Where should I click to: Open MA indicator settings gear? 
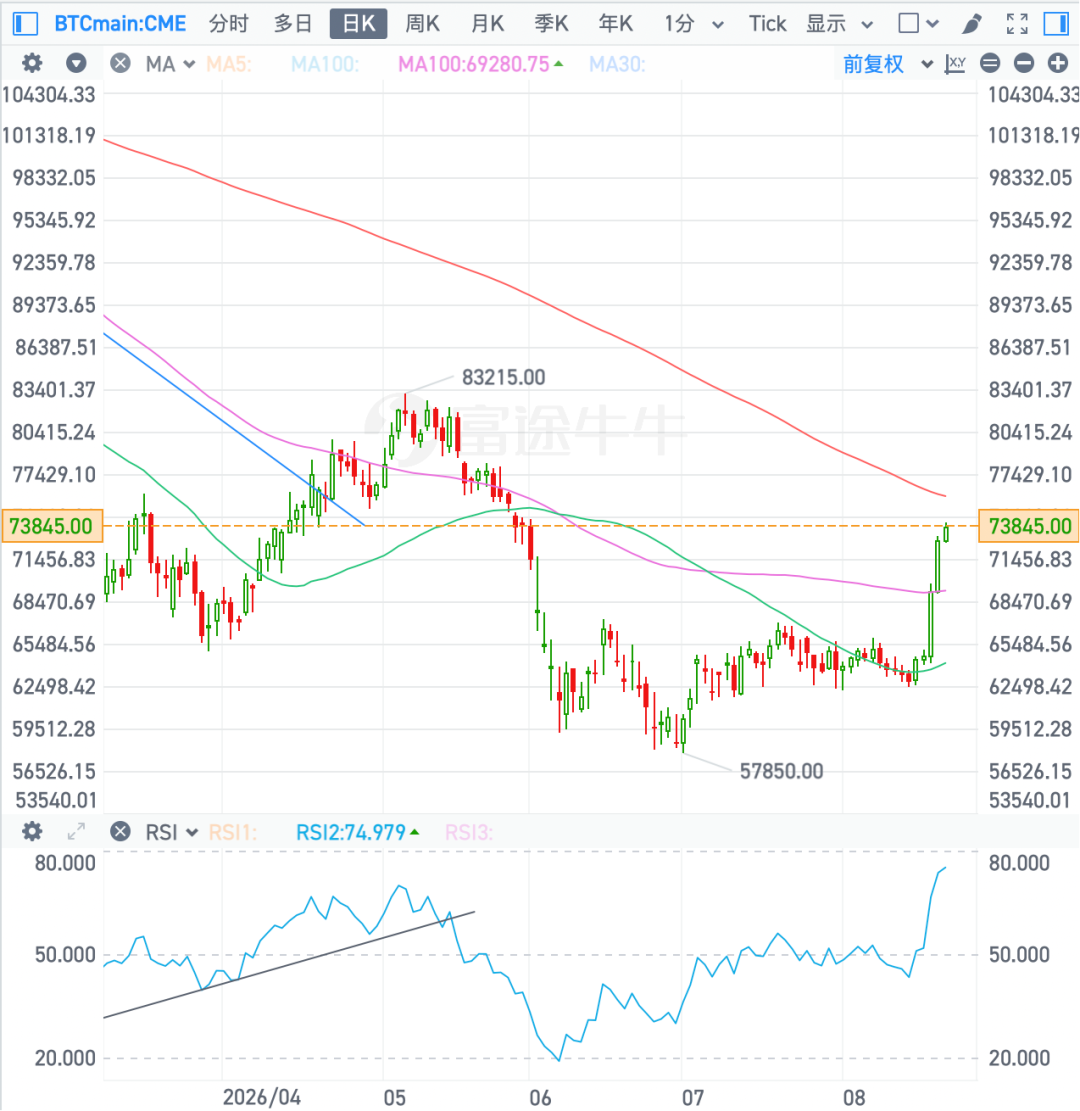[31, 64]
